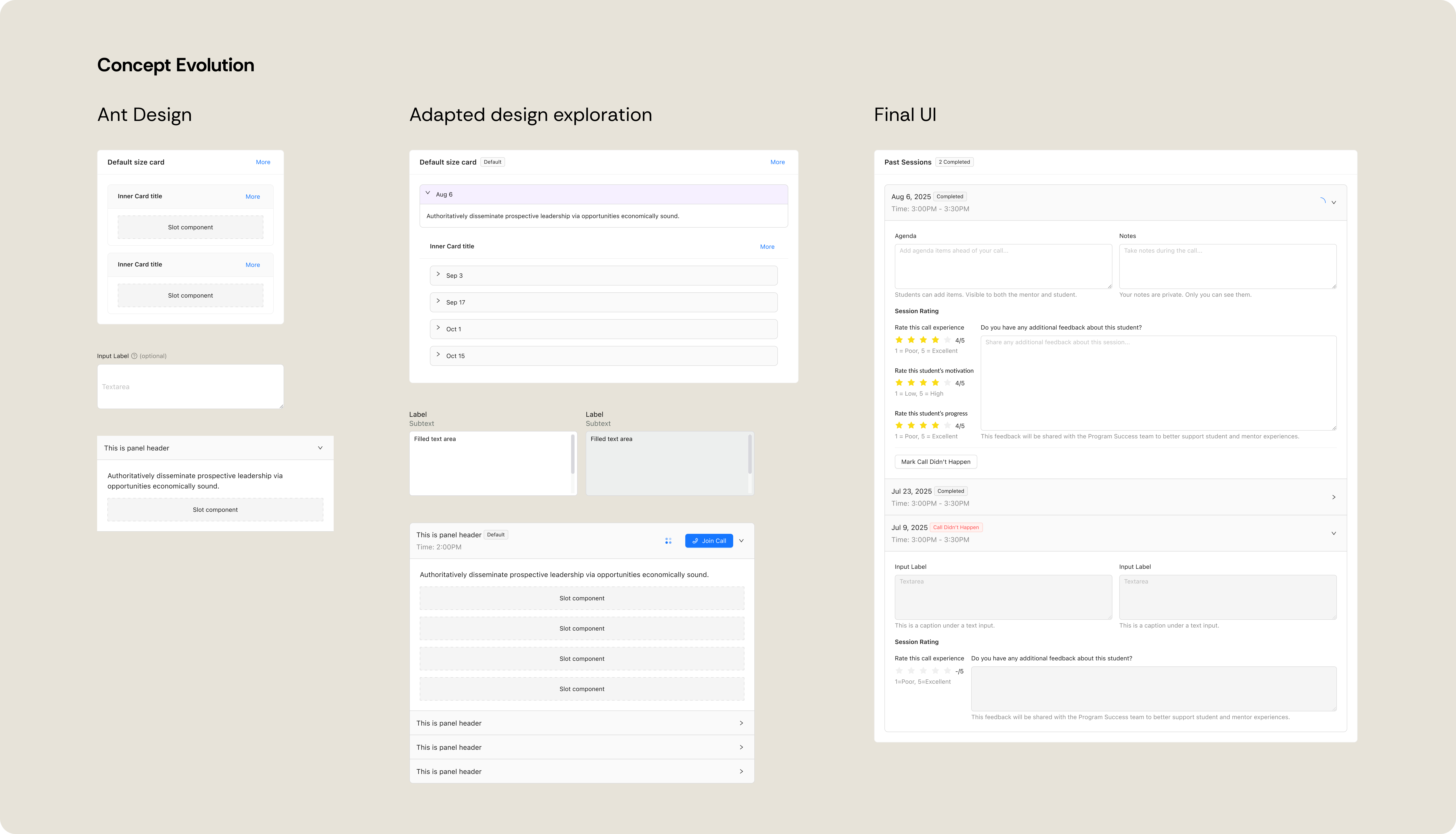
Task: Click the four-dot icon left of Join Call
Action: (668, 541)
